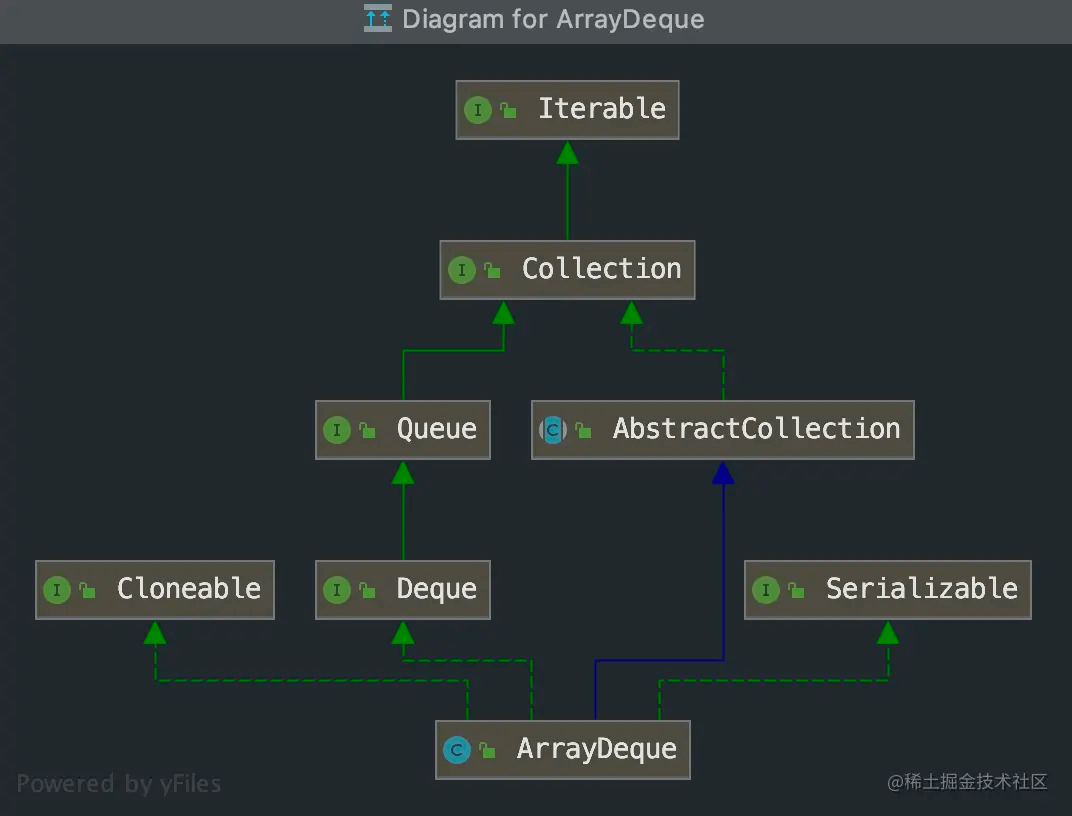Viewport: 1072px width, 816px height.
Task: Click the interface icon on the Queue node
Action: pyautogui.click(x=337, y=430)
